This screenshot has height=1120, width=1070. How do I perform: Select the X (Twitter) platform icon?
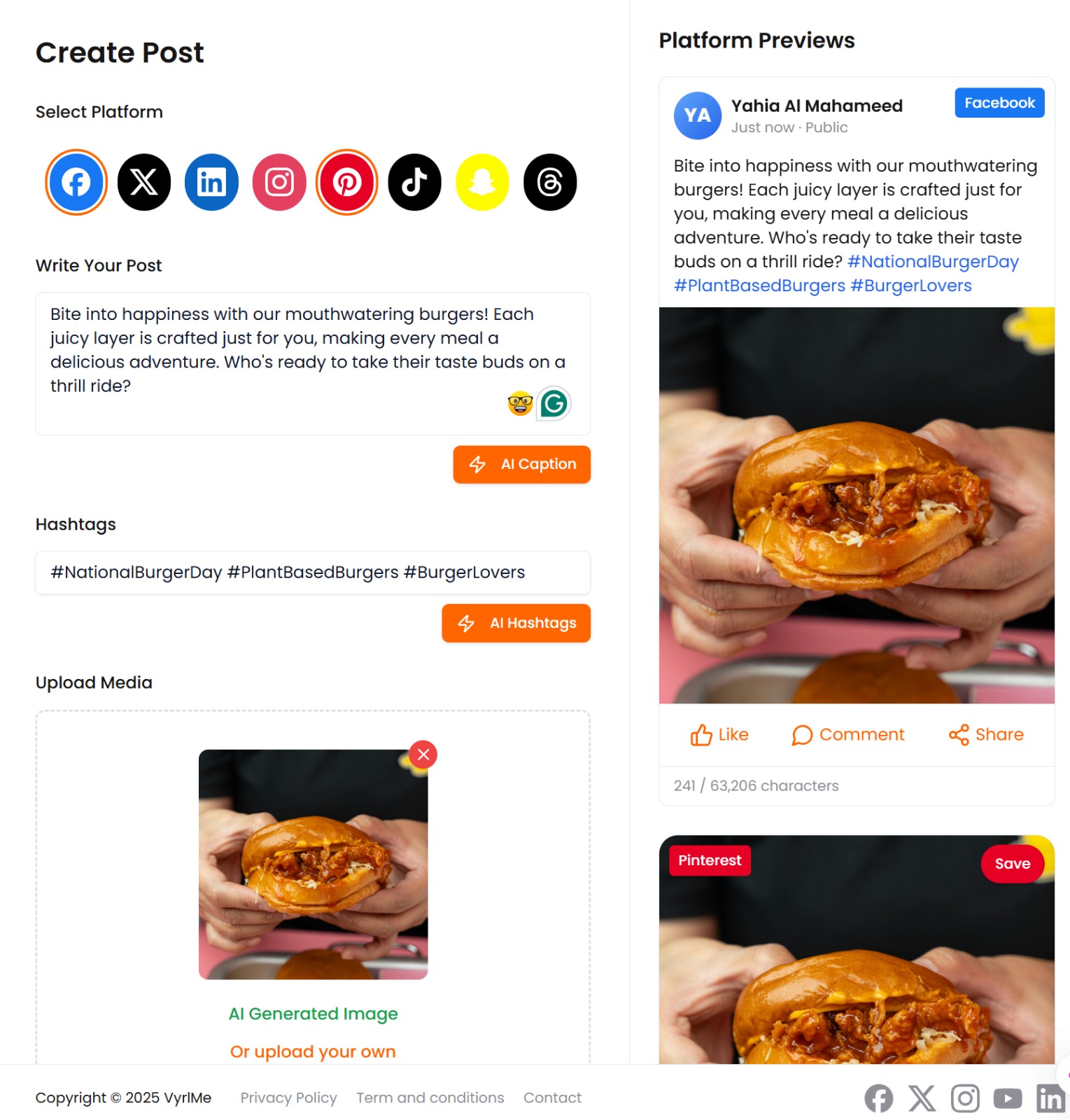pos(144,183)
